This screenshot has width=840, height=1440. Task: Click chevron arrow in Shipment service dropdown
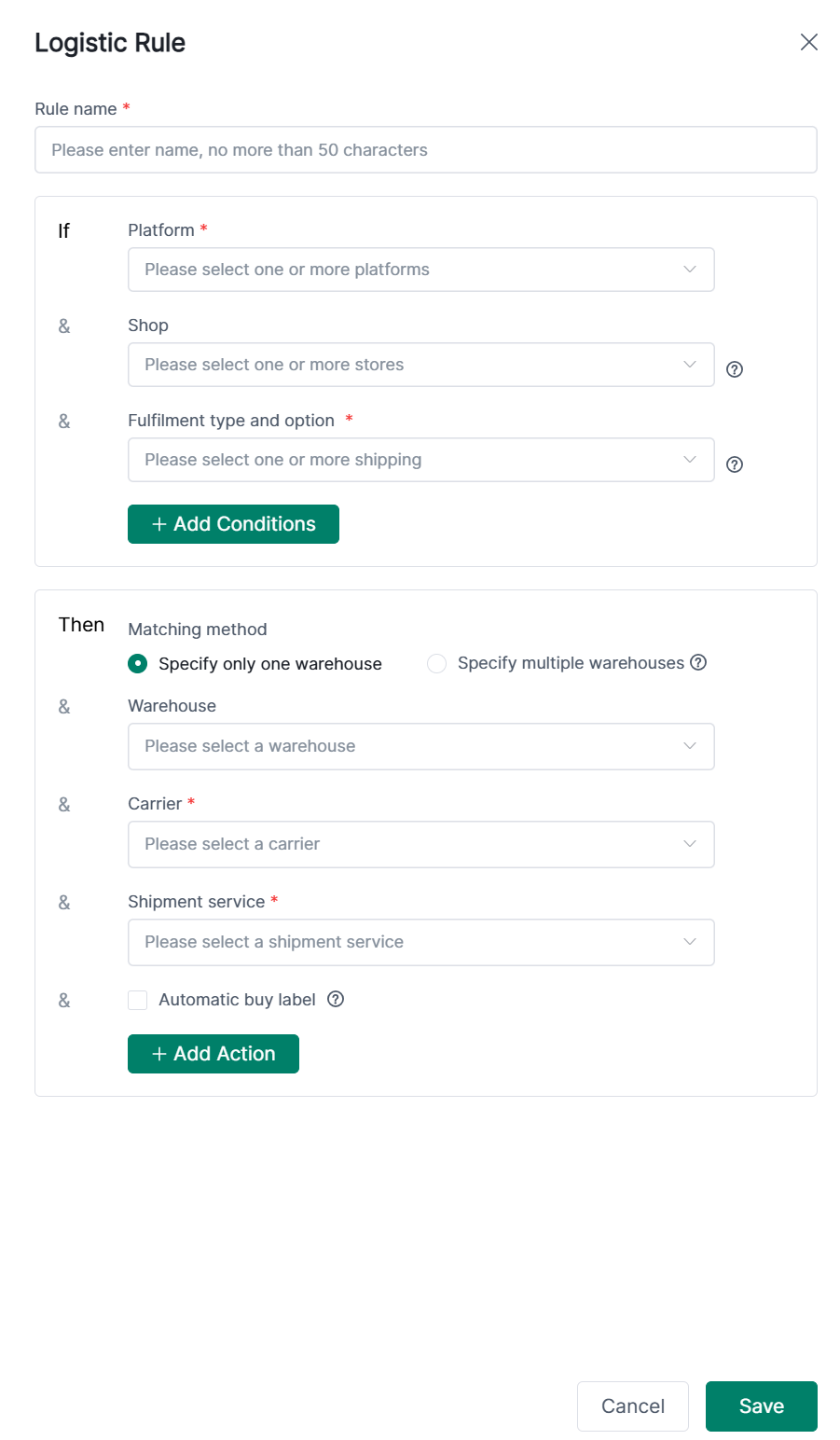click(690, 942)
